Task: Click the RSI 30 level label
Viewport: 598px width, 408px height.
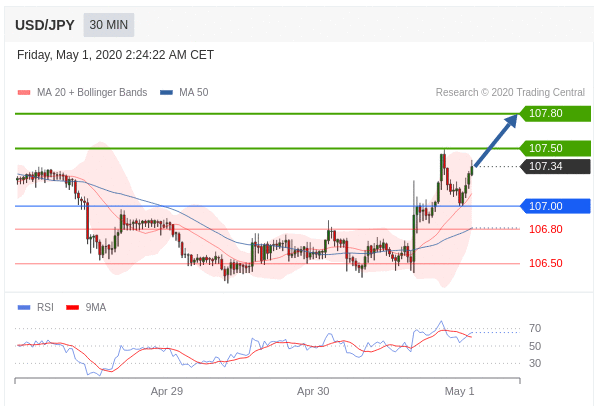Action: pos(535,363)
